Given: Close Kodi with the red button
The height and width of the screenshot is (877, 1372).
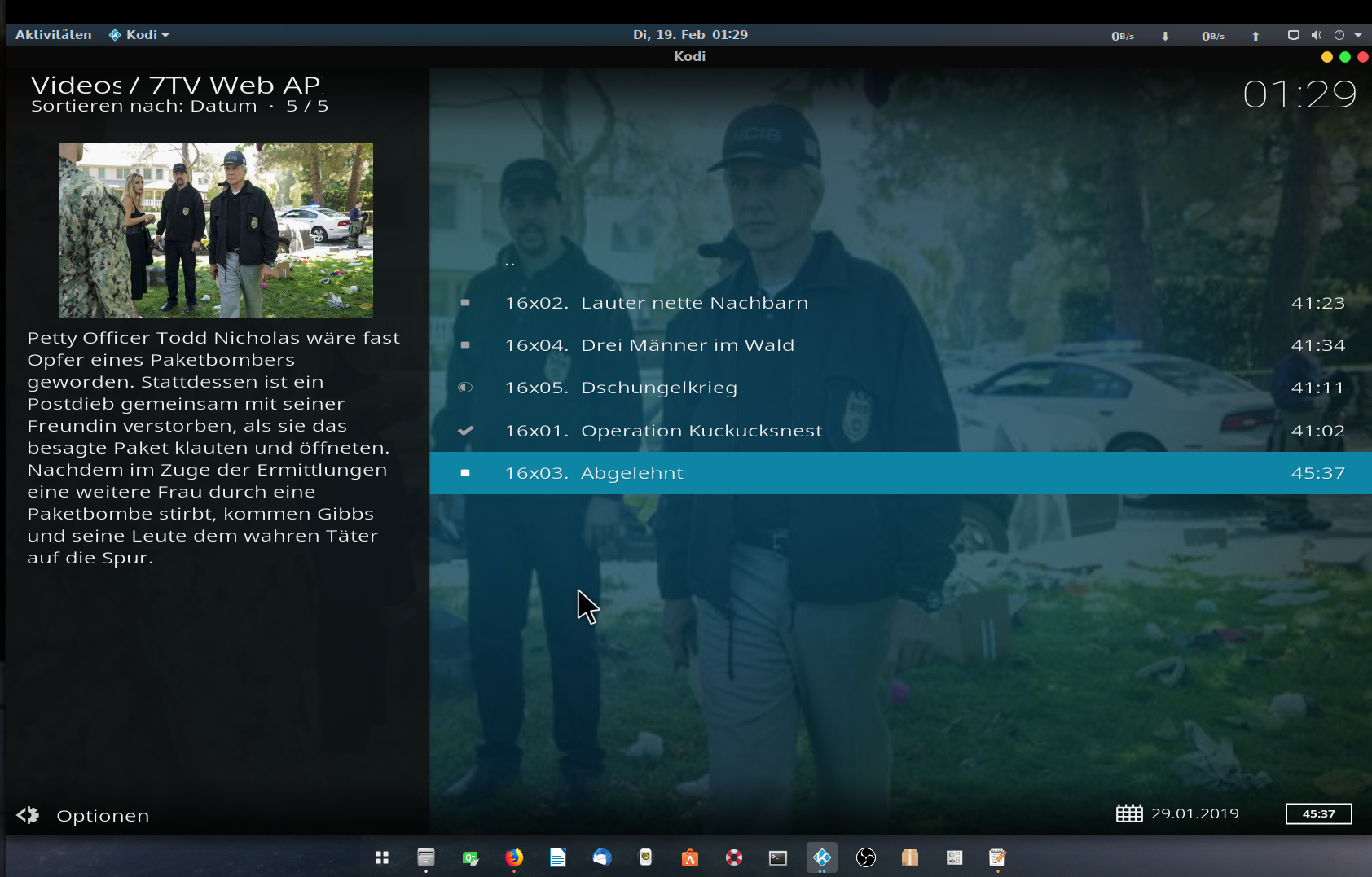Looking at the screenshot, I should click(1363, 57).
